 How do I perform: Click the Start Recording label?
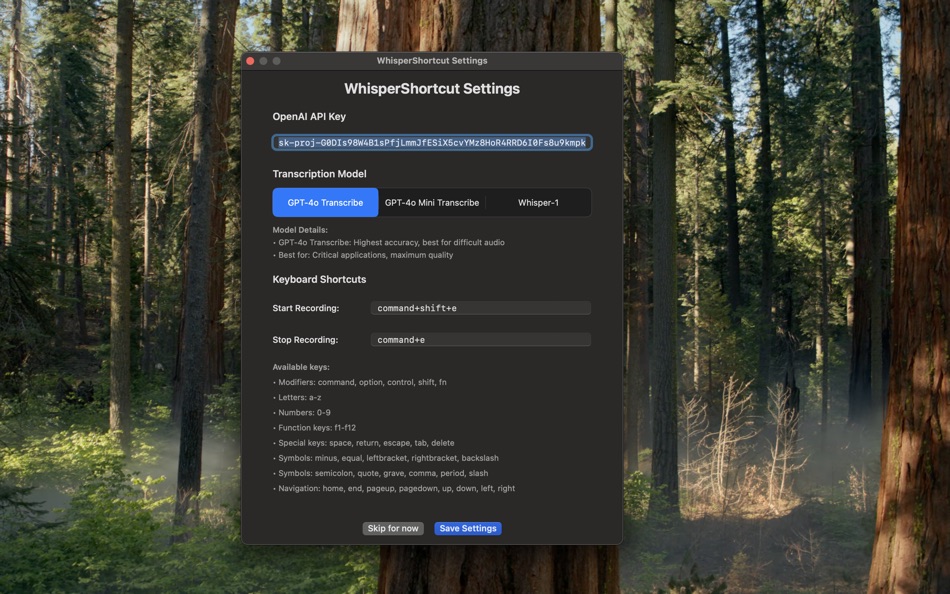(x=306, y=308)
